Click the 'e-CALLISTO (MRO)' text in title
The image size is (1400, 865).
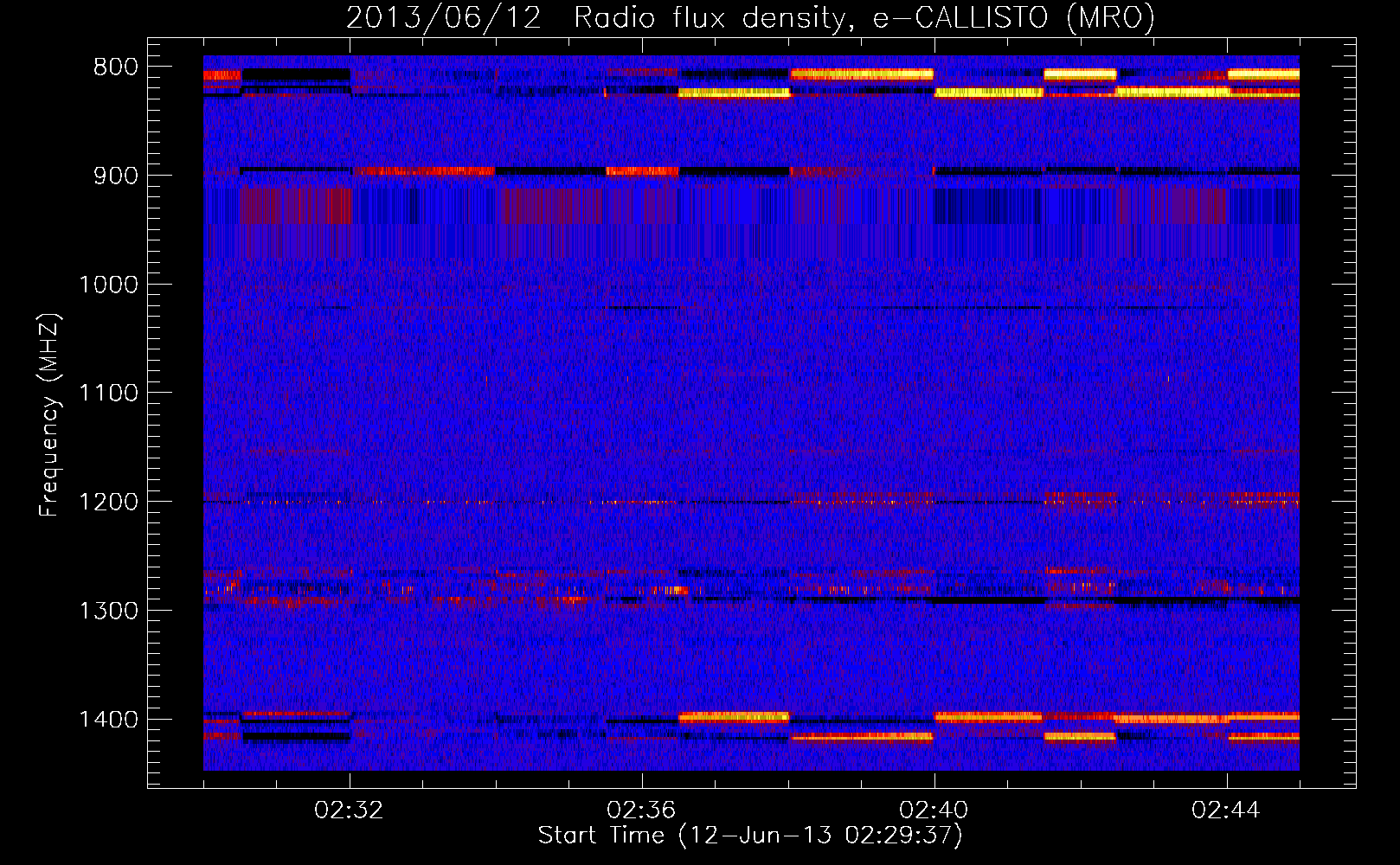[x=1014, y=18]
